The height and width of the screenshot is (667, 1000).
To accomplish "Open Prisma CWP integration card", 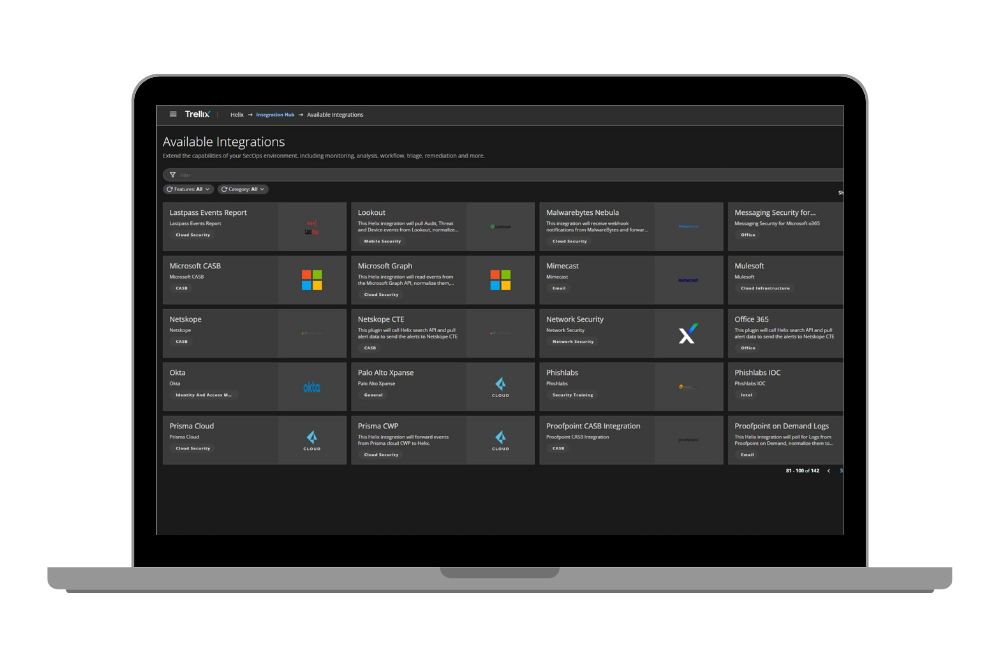I will 443,441.
